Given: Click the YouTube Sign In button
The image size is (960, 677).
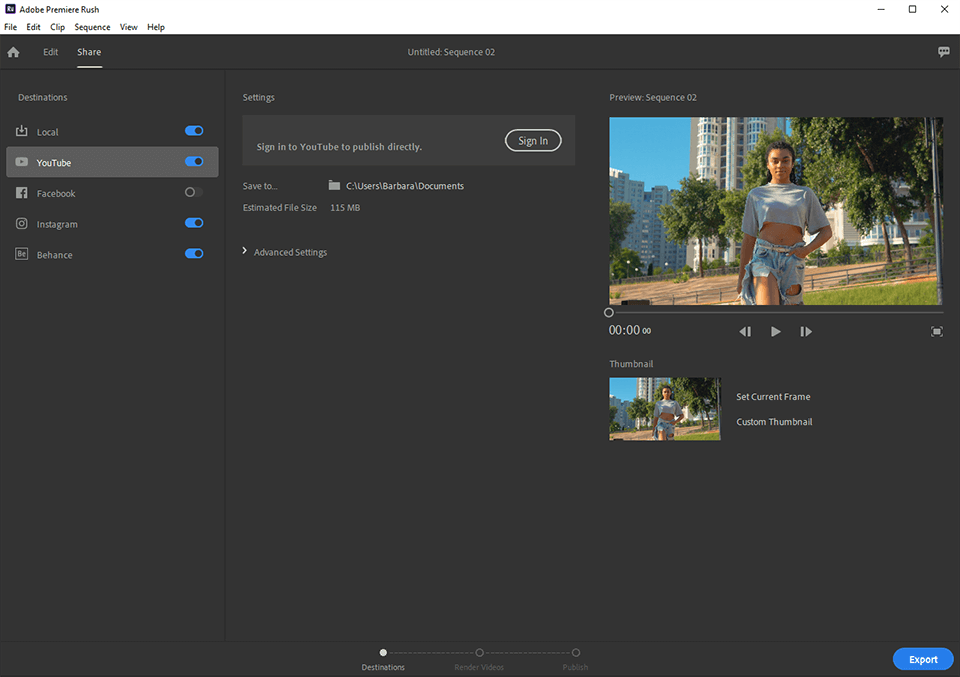Looking at the screenshot, I should pos(533,141).
